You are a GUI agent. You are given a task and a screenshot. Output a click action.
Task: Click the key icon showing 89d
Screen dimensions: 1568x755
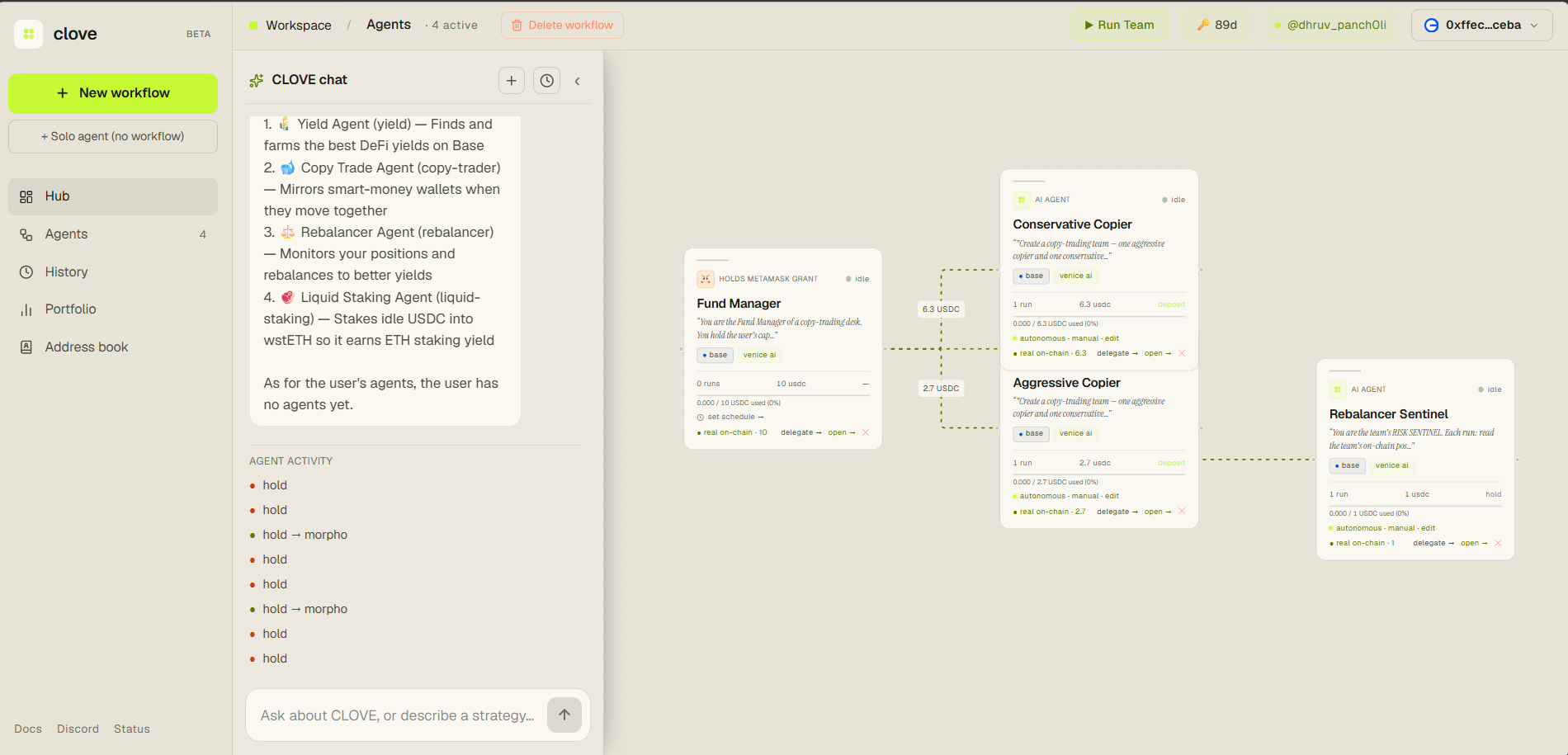[x=1203, y=25]
